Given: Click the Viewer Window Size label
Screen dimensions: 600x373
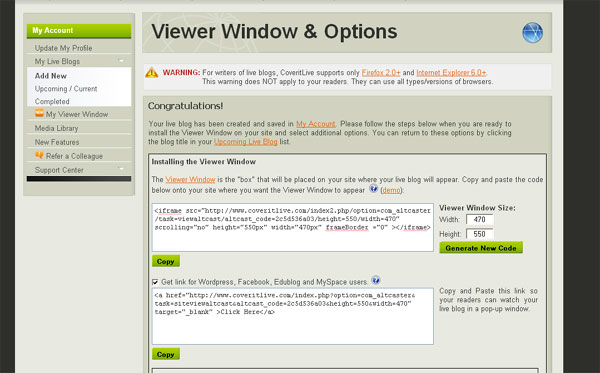Looking at the screenshot, I should click(477, 208).
